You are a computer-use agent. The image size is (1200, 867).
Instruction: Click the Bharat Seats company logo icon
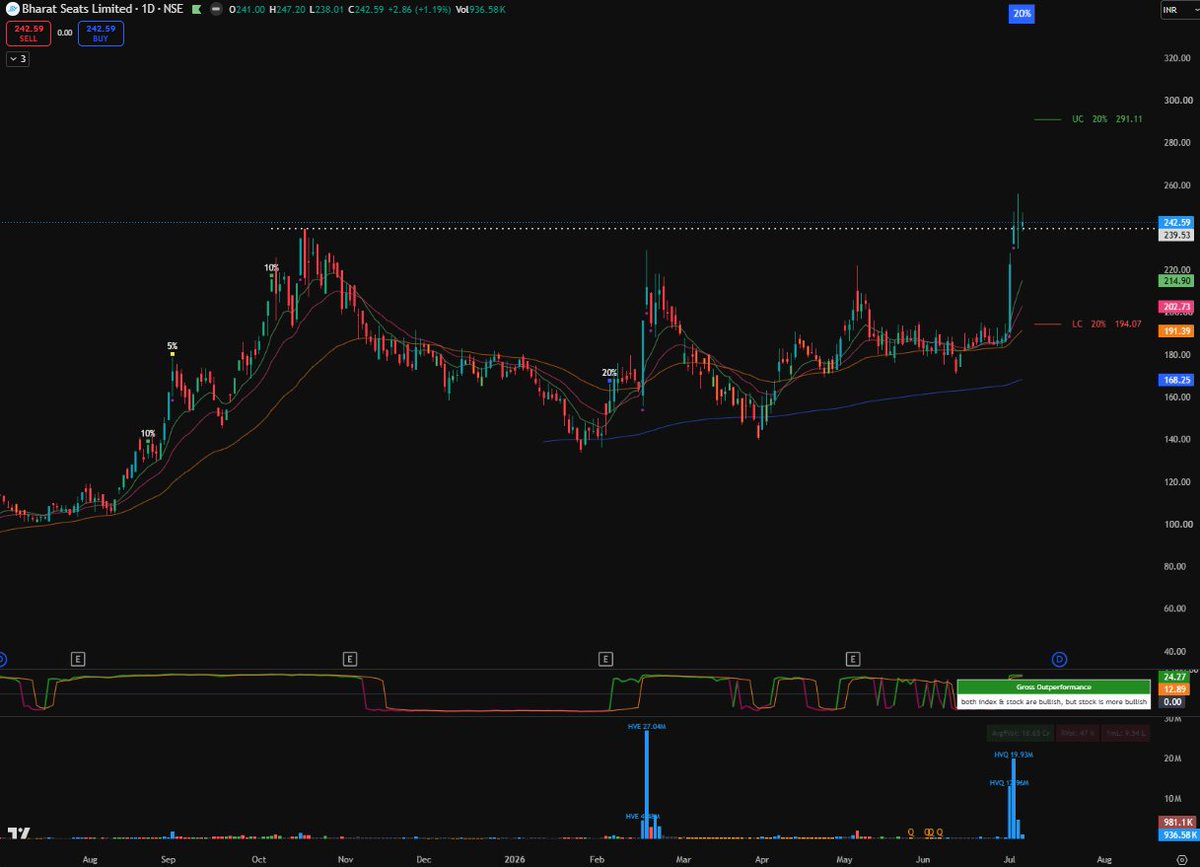(12, 9)
